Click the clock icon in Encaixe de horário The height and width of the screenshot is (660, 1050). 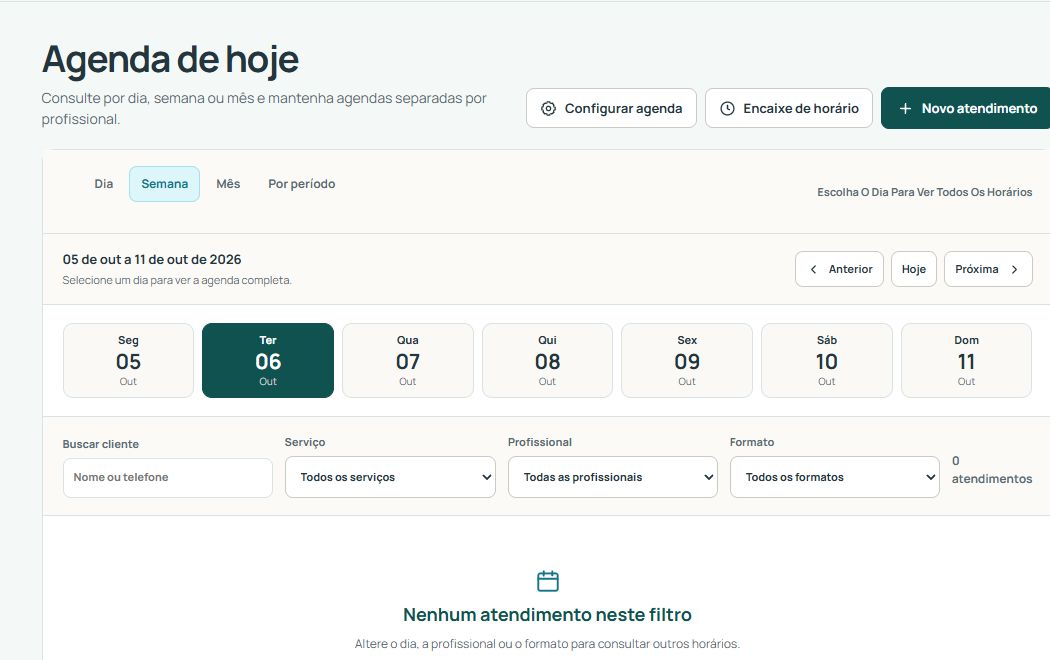click(x=727, y=108)
